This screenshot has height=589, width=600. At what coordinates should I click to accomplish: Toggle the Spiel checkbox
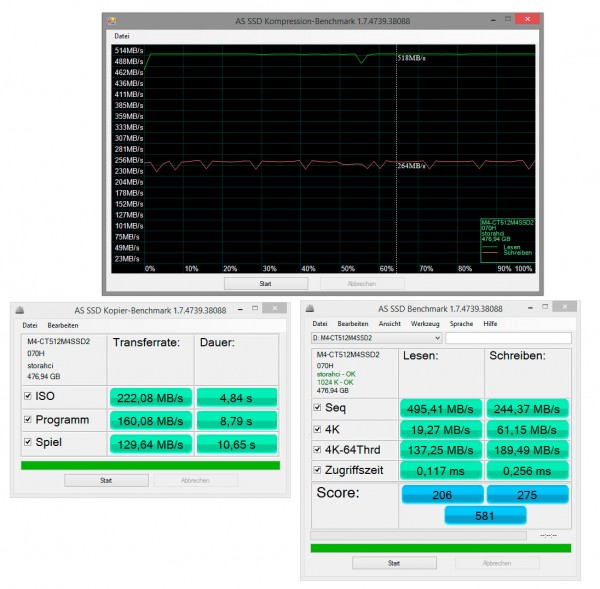28,442
